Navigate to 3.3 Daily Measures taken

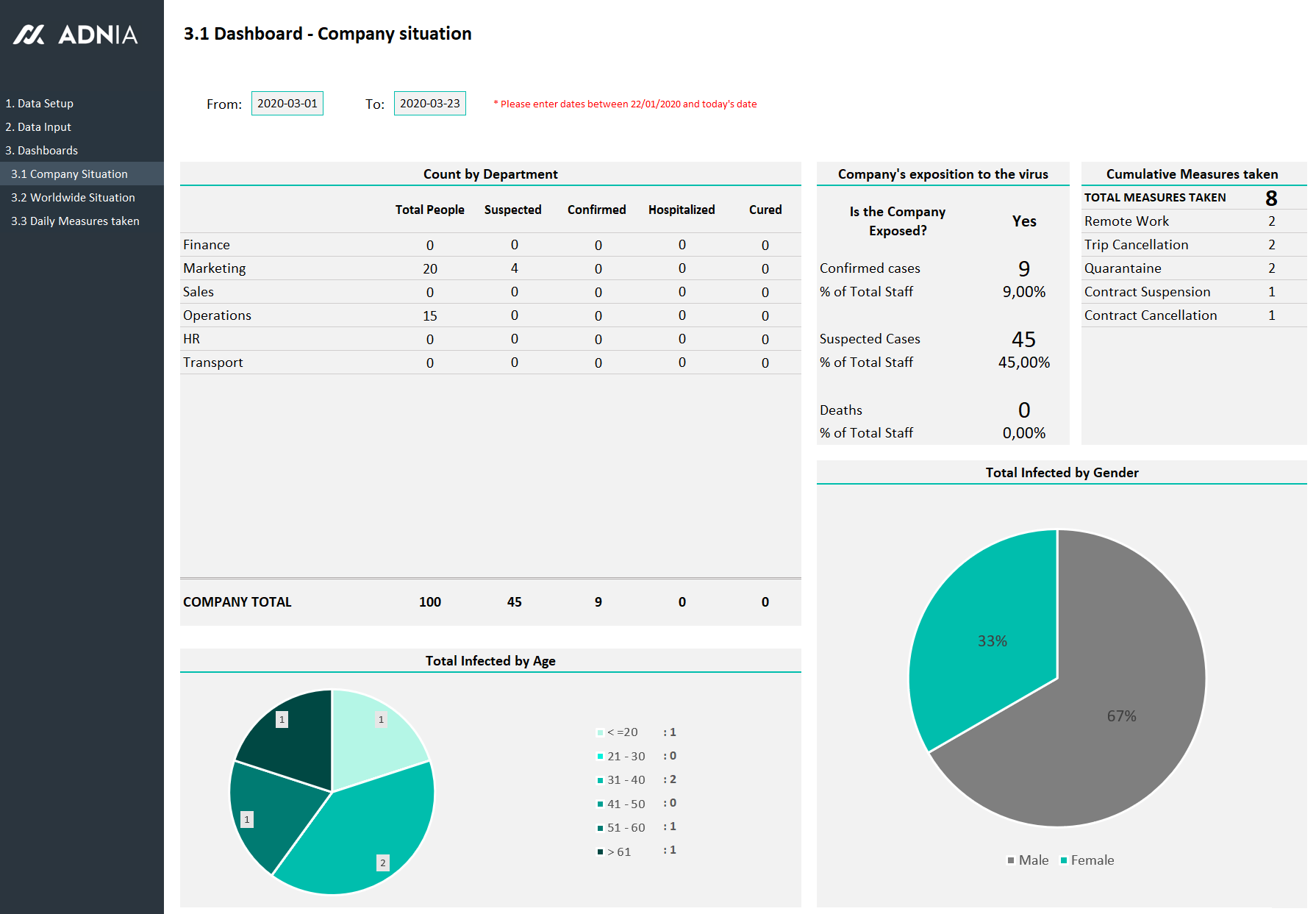tap(75, 221)
